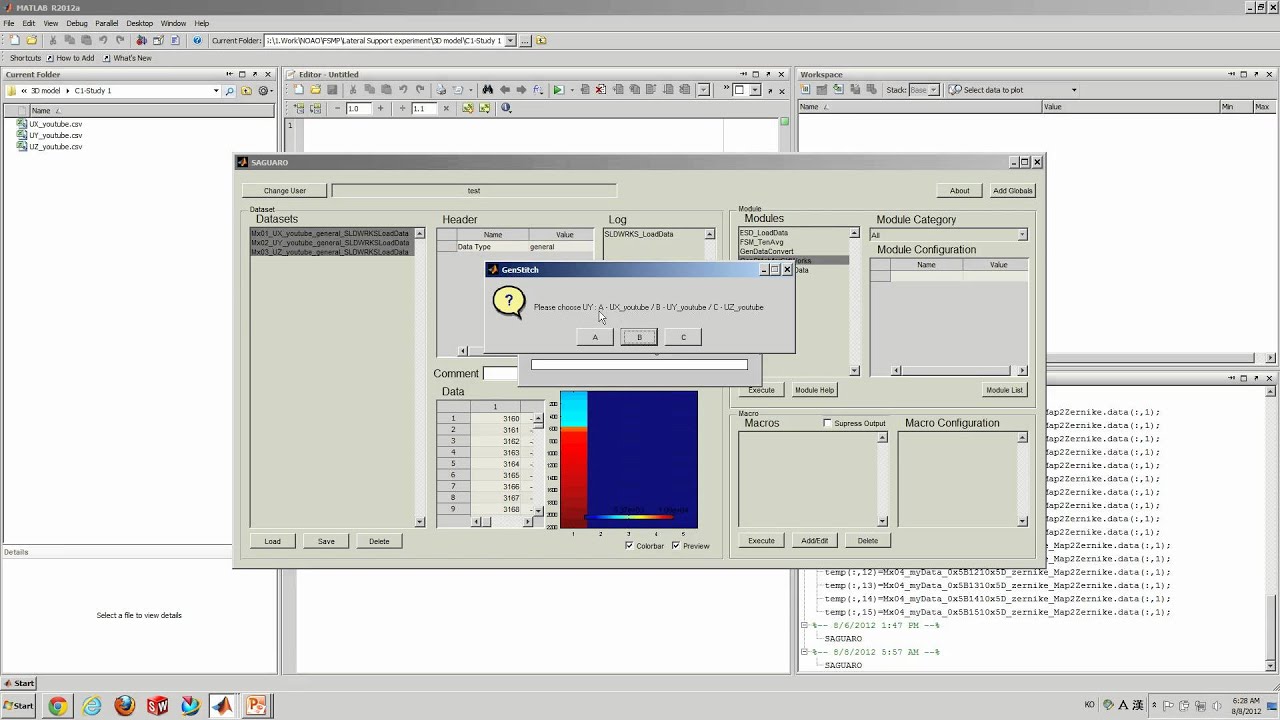
Task: Click the Windows Start button
Action: 19,706
